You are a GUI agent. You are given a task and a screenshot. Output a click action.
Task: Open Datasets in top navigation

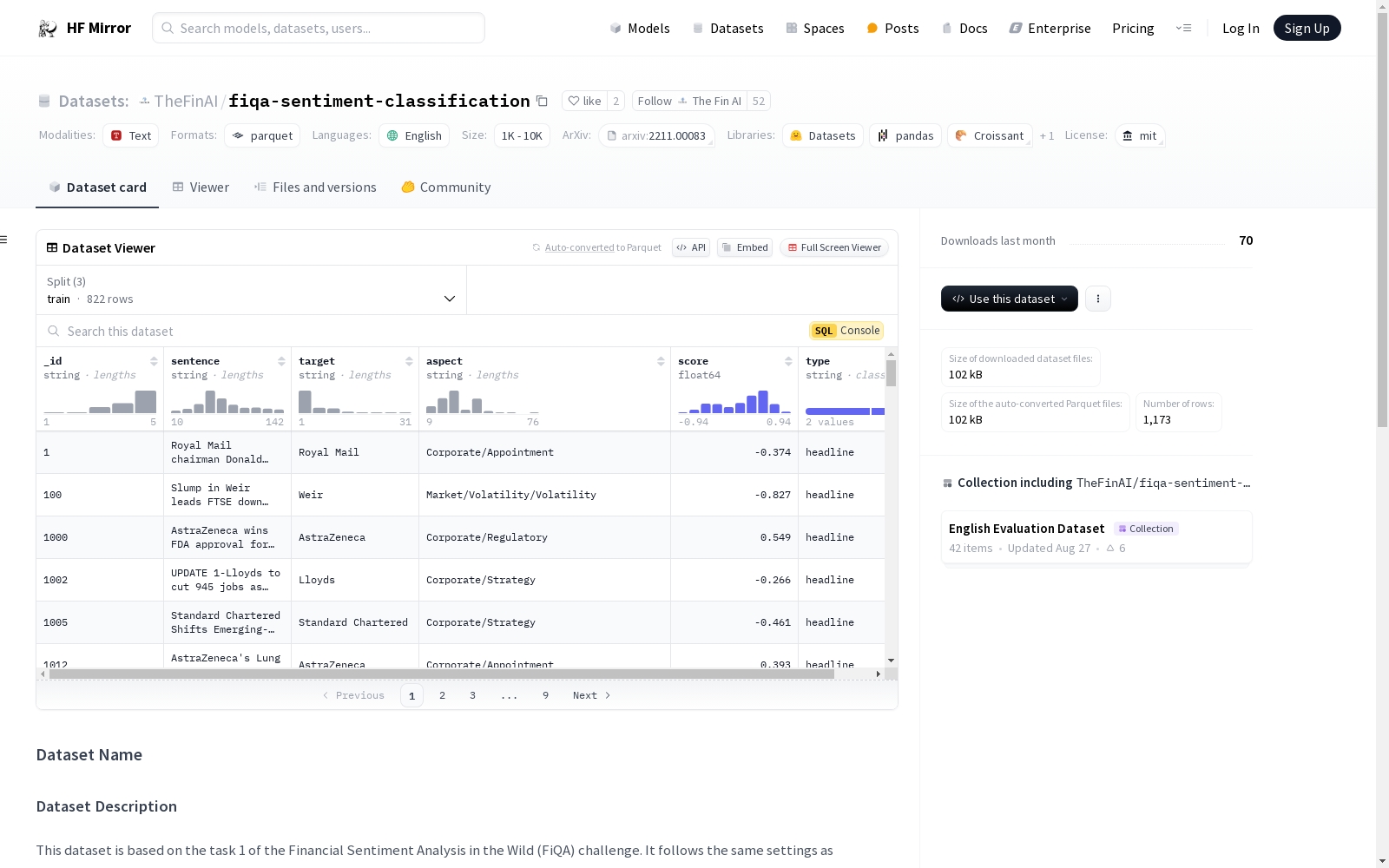(727, 28)
